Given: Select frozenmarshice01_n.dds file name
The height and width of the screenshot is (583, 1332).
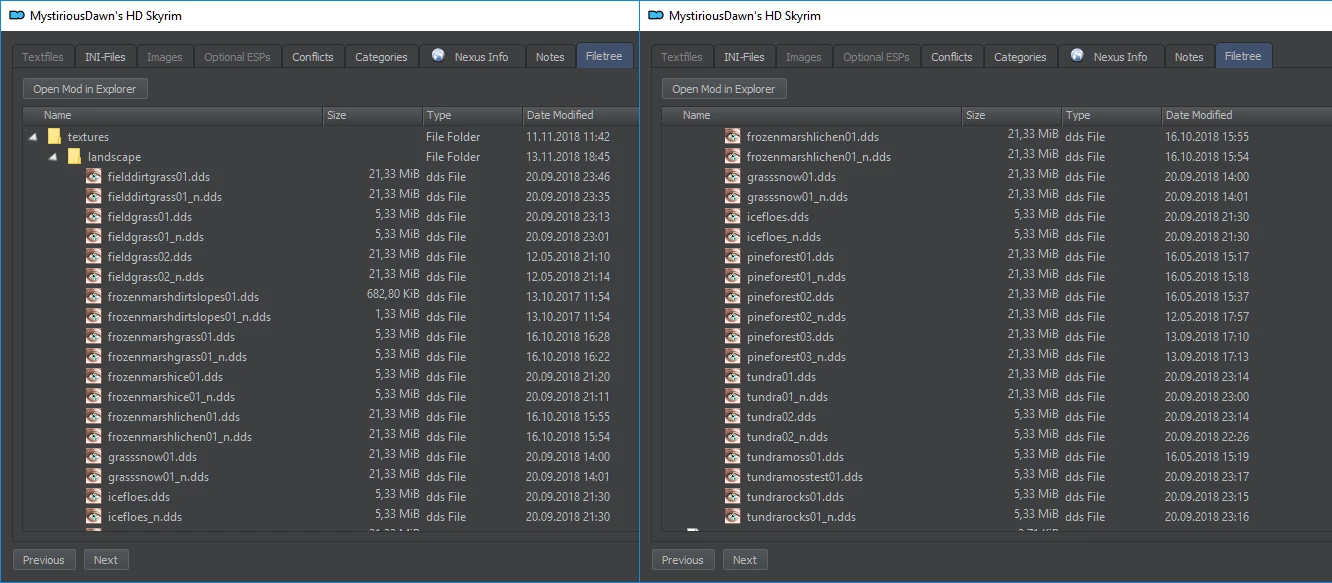Looking at the screenshot, I should tap(171, 397).
